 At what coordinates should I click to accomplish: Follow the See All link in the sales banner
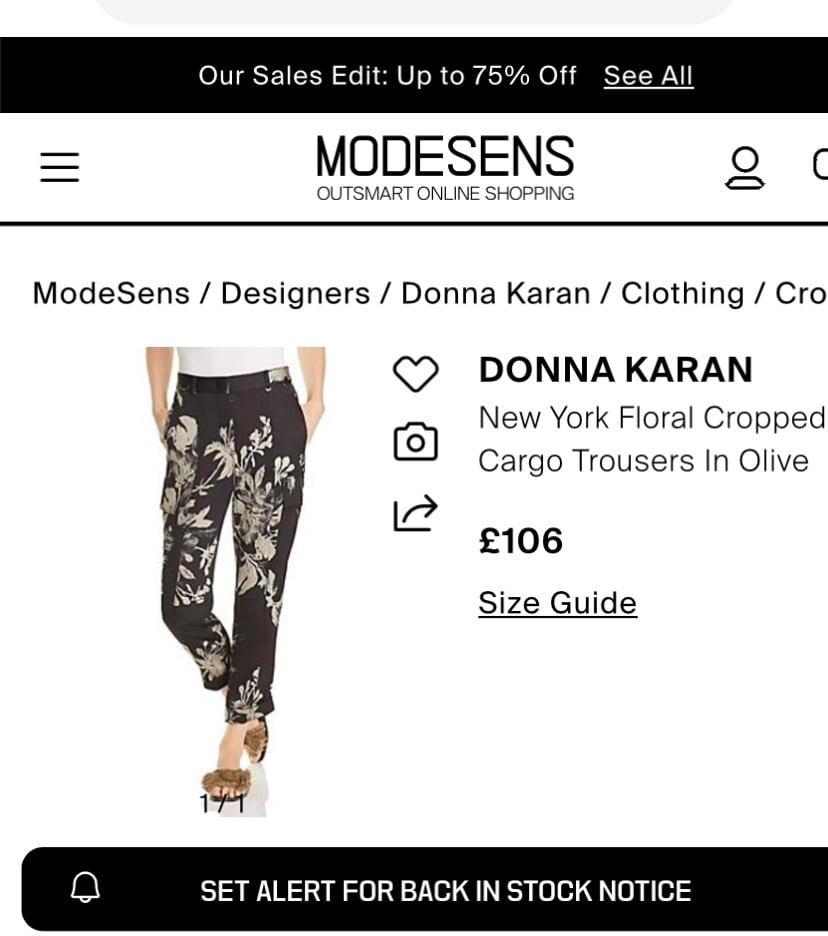(648, 76)
